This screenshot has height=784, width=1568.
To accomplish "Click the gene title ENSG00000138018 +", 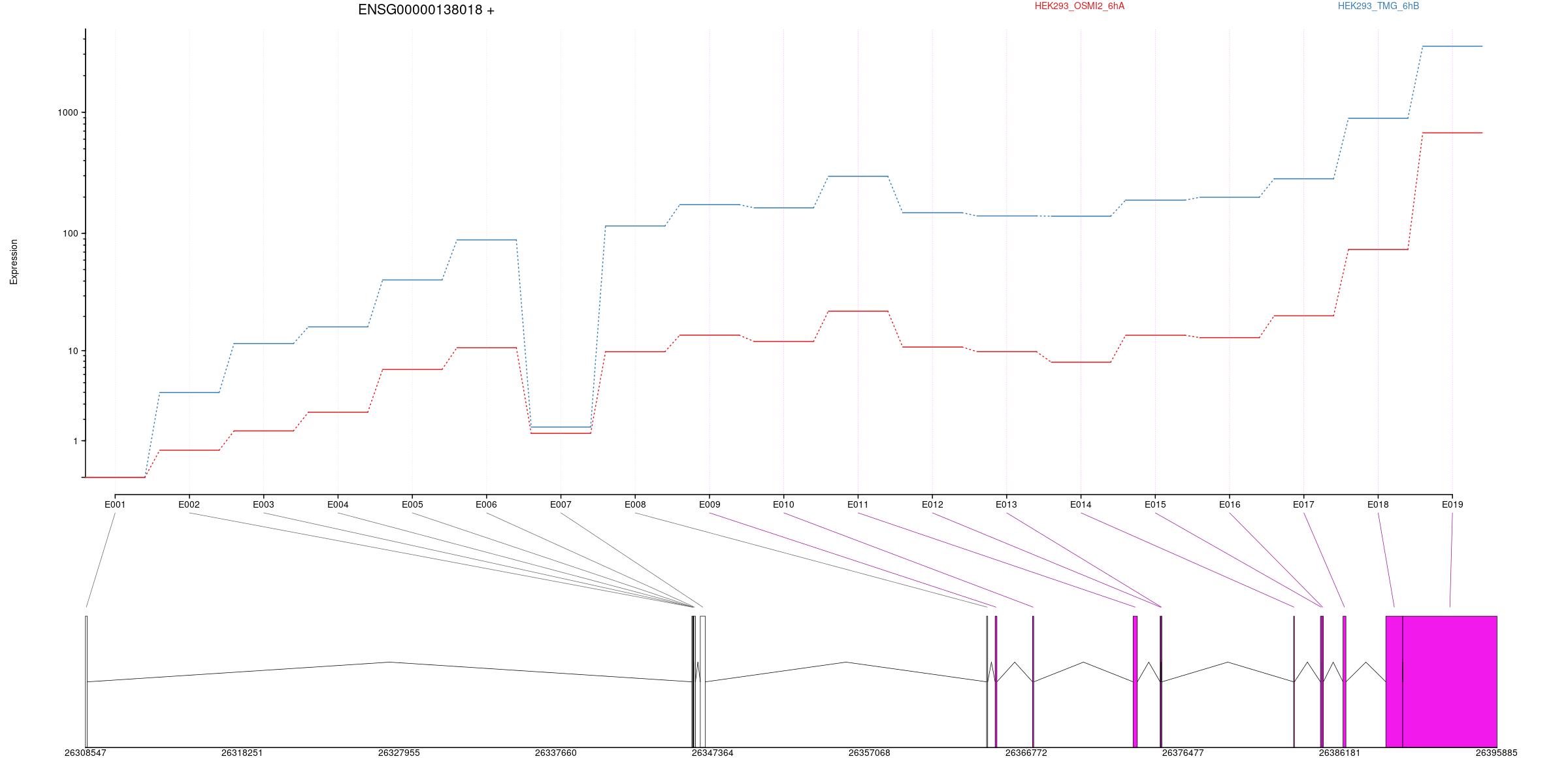I will [426, 10].
